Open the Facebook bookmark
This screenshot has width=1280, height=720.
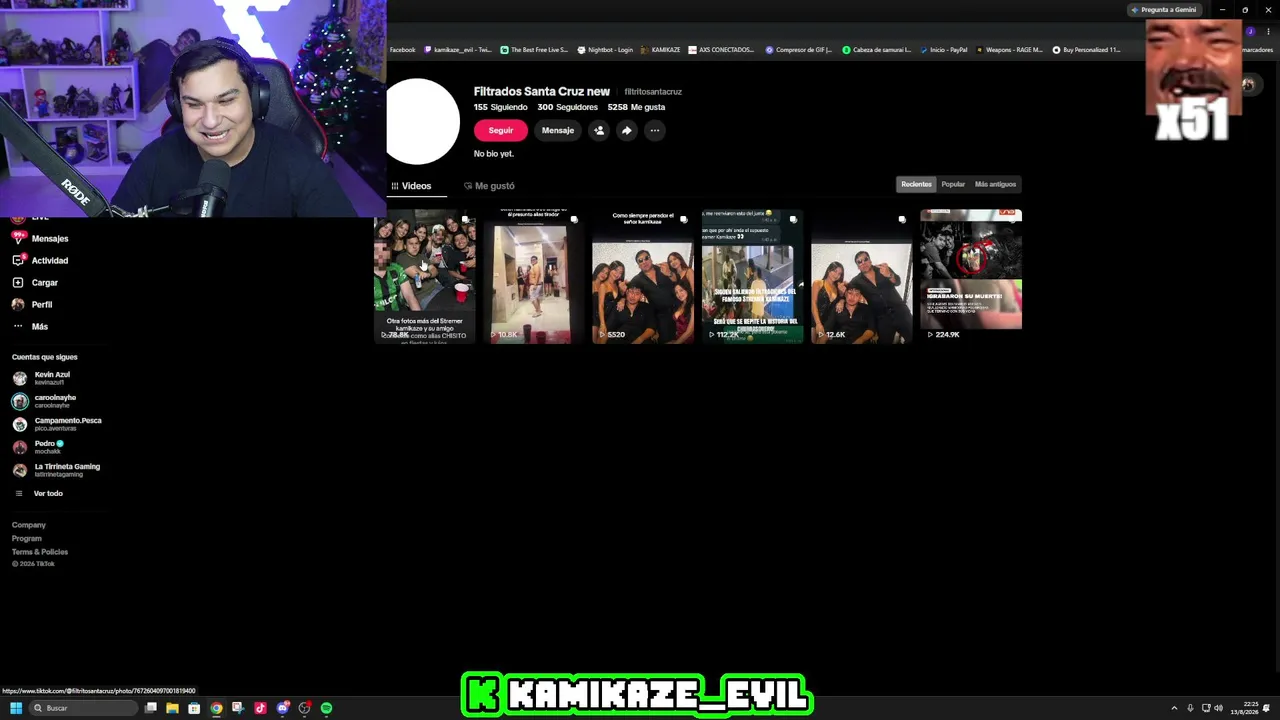402,50
